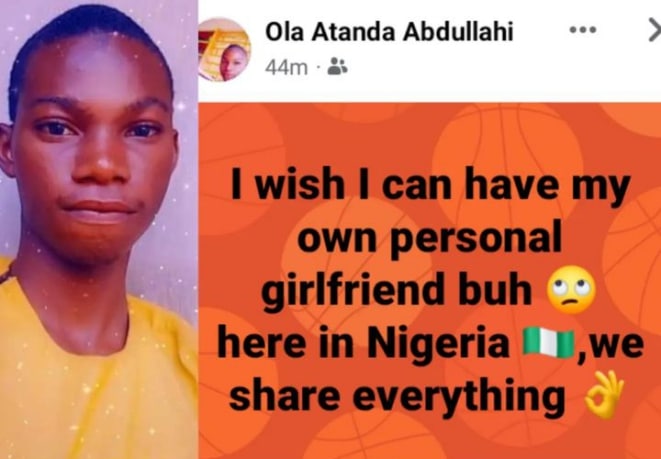Click the "share everything" text
Viewport: 661px width, 459px height.
[x=396, y=396]
